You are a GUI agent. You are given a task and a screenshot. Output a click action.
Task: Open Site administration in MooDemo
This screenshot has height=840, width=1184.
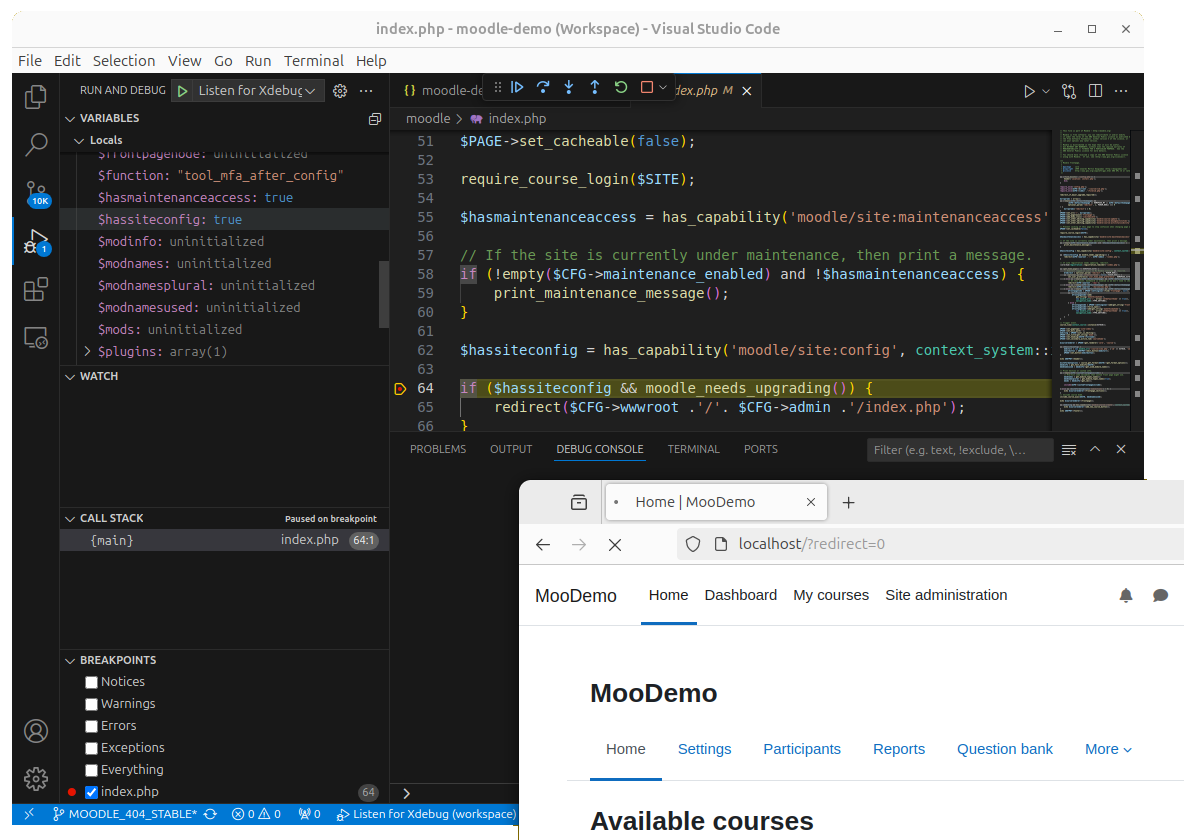coord(946,595)
